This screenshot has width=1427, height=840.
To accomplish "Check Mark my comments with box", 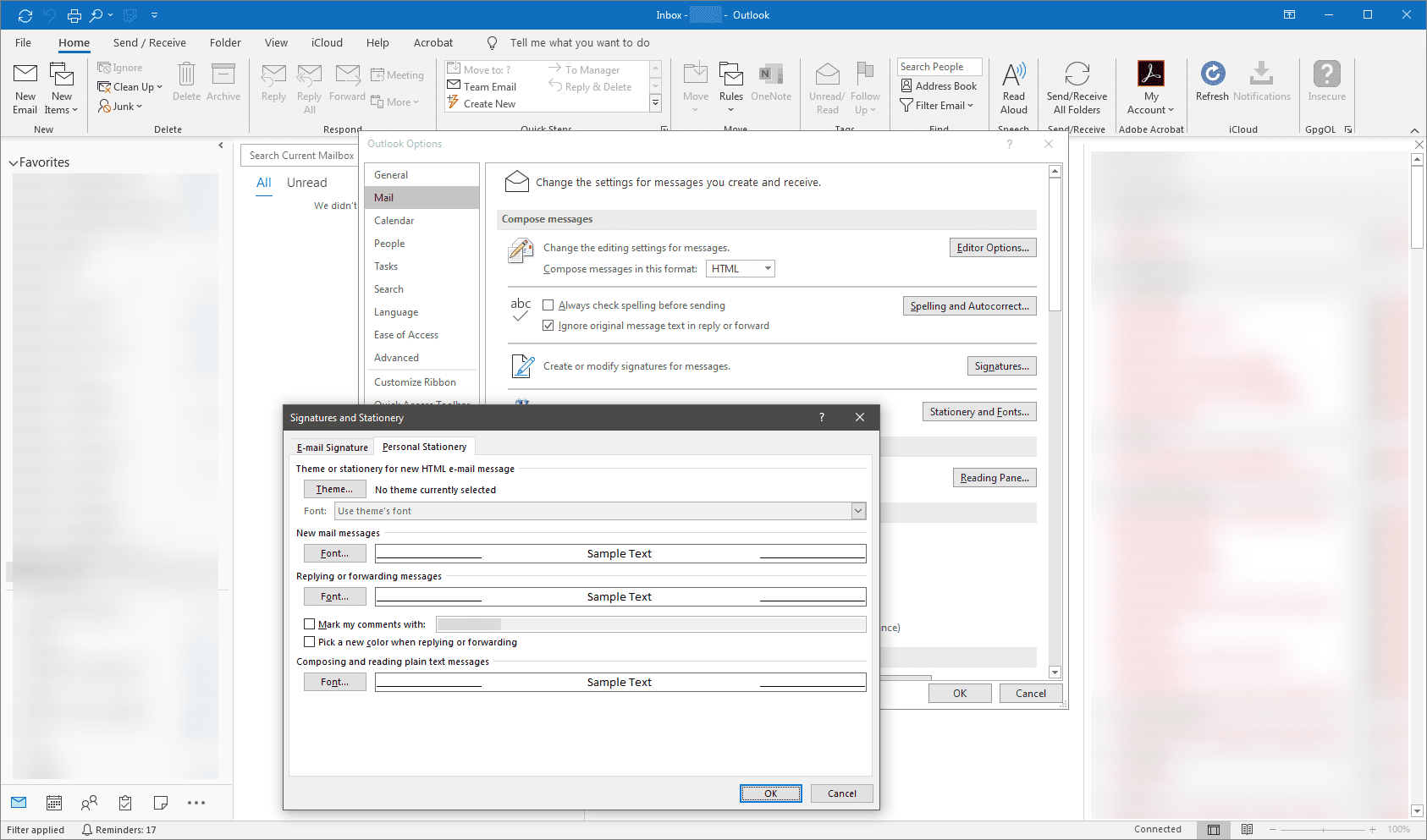I will click(310, 624).
